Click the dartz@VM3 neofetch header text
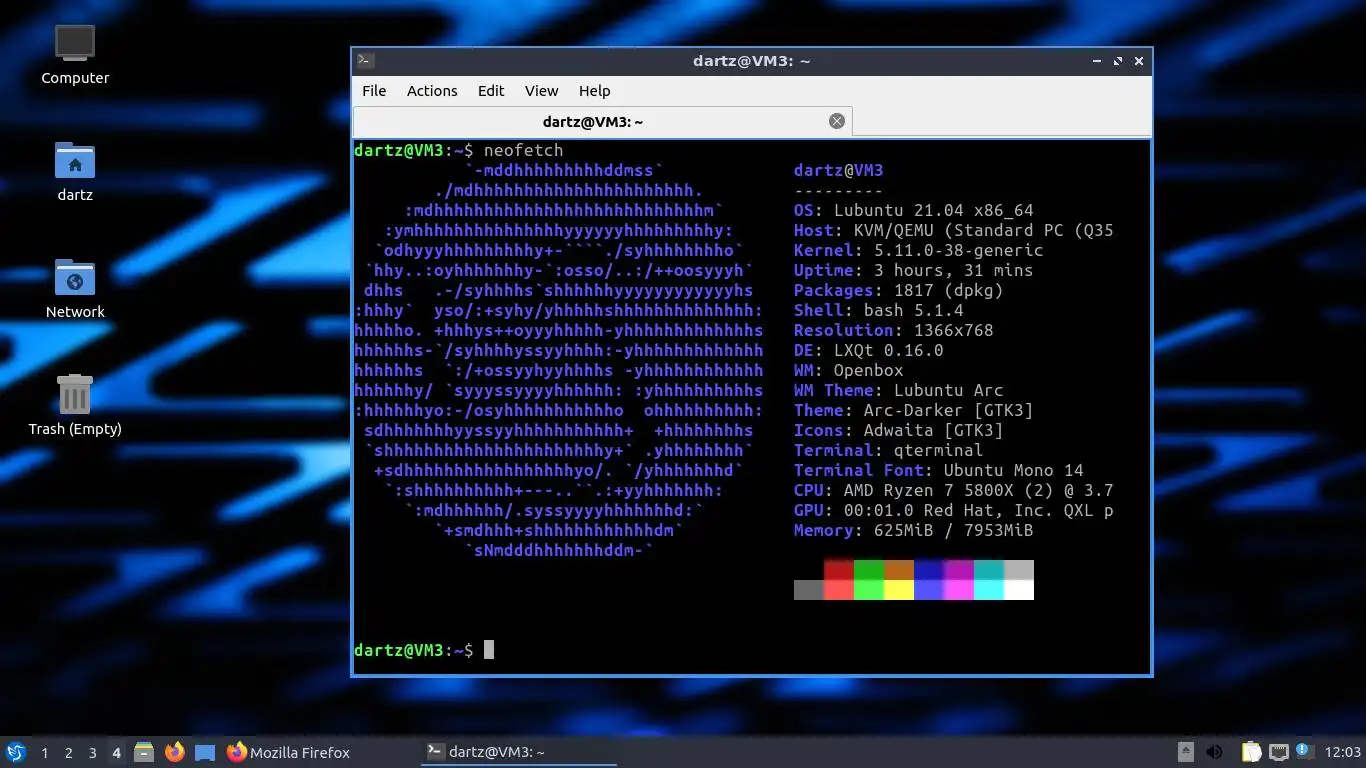Image resolution: width=1366 pixels, height=768 pixels. 839,170
